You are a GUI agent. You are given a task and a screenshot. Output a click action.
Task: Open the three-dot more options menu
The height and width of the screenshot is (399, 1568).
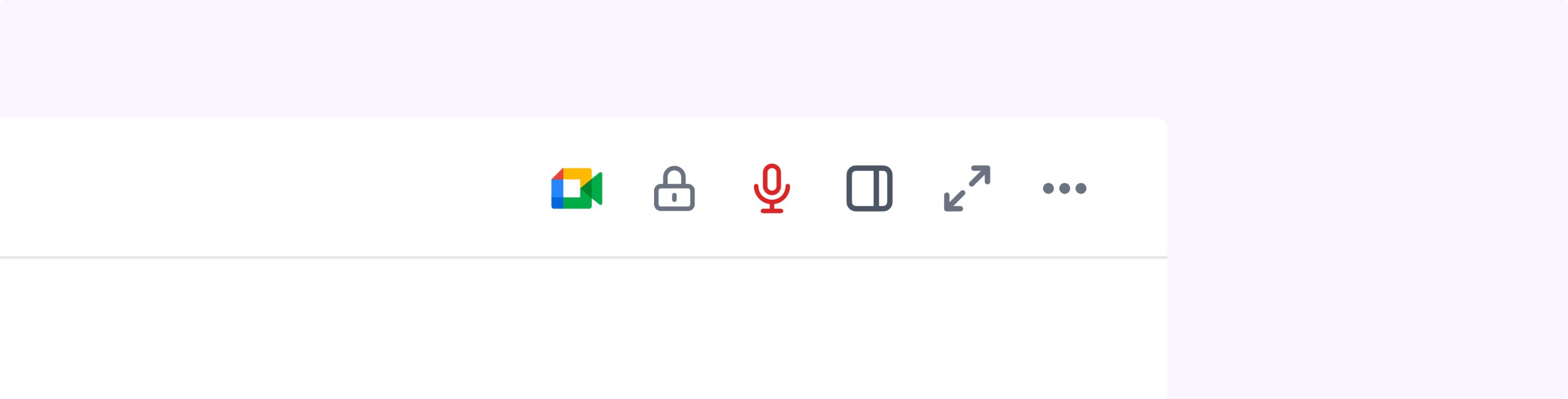[x=1065, y=188]
